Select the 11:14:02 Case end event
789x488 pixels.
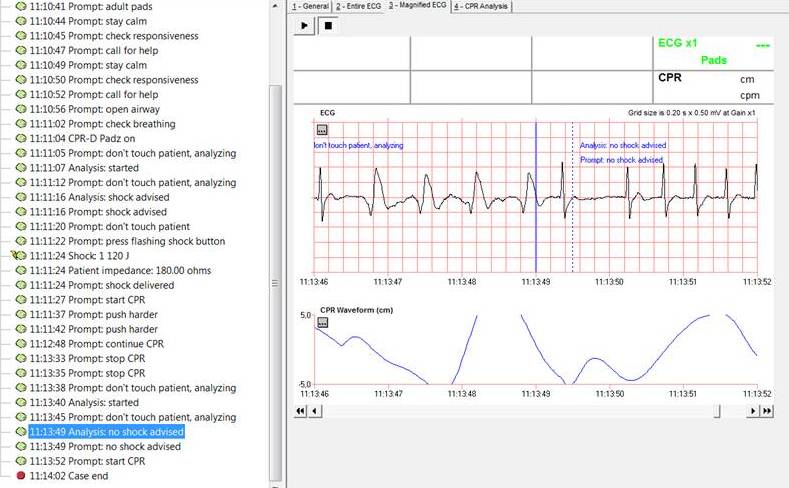click(x=69, y=476)
